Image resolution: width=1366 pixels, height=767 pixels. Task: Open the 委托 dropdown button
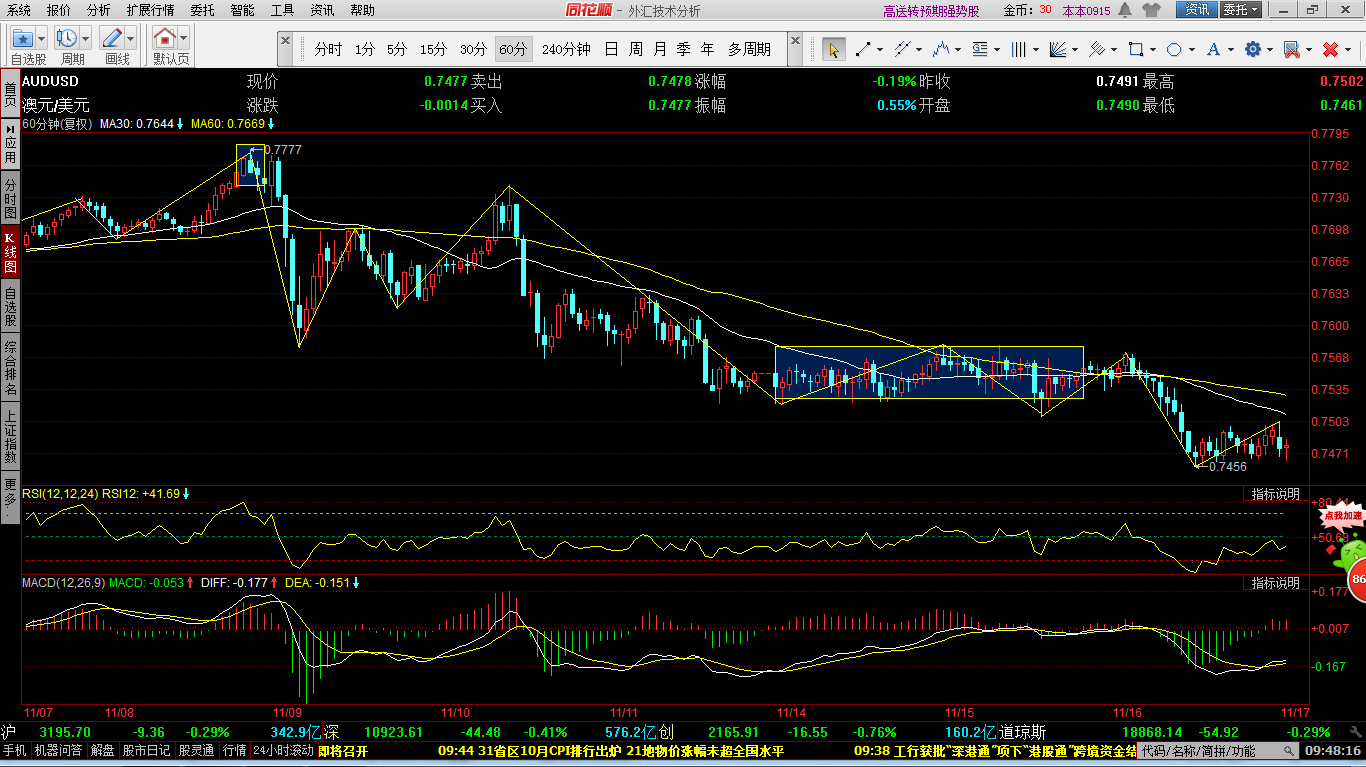pyautogui.click(x=1241, y=10)
